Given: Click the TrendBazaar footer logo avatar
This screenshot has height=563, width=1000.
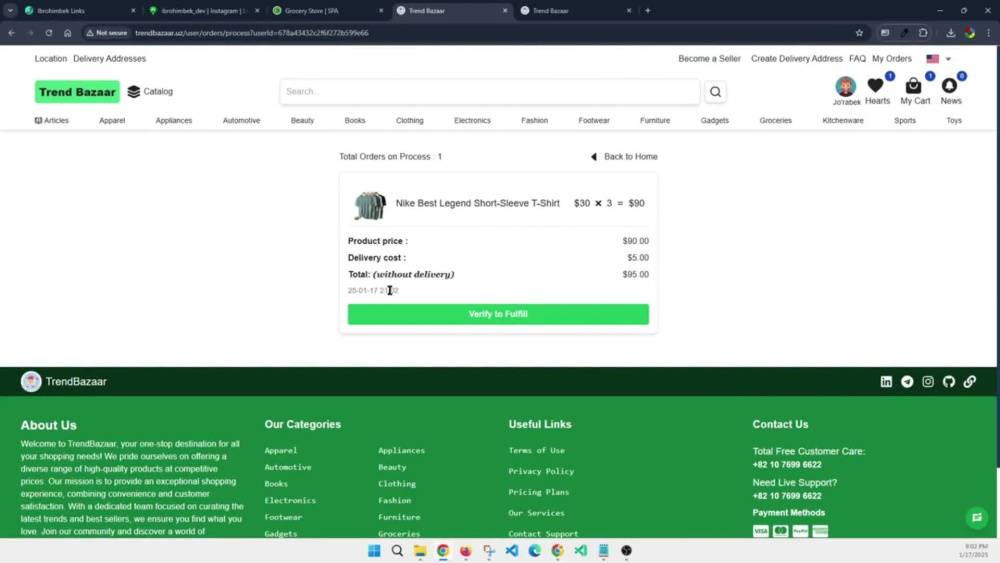Looking at the screenshot, I should point(31,381).
